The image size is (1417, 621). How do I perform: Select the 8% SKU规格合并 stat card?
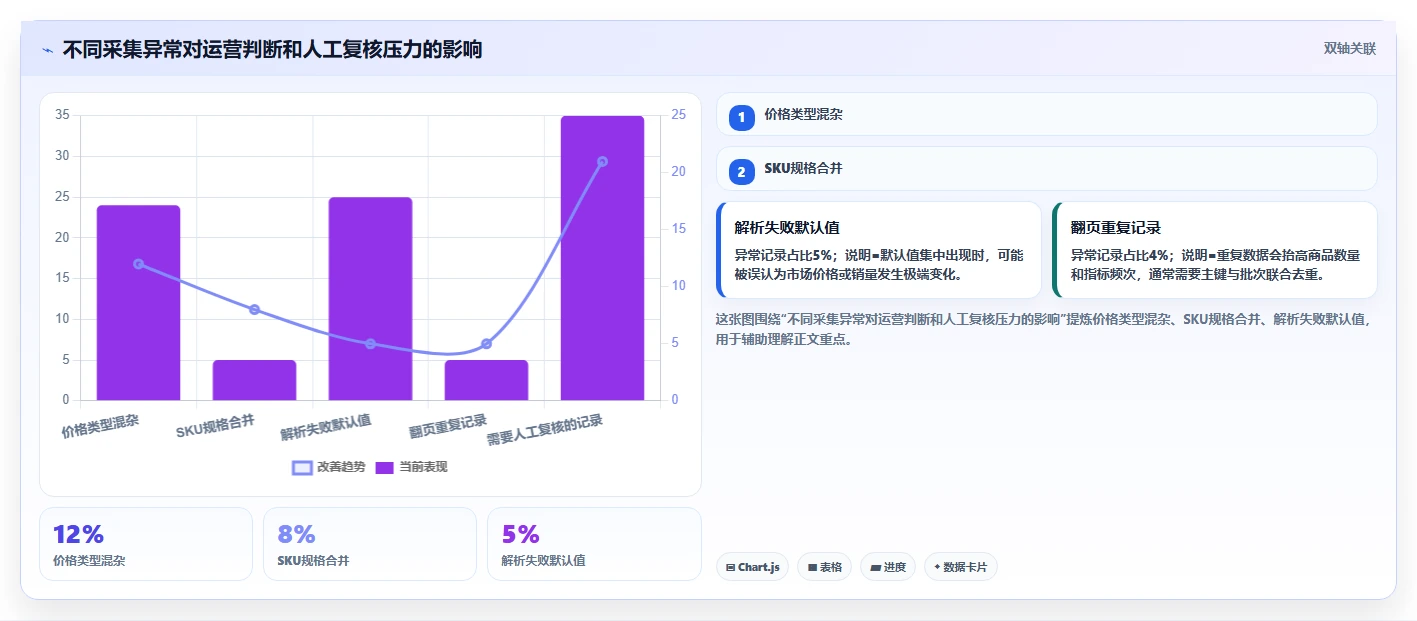point(370,544)
